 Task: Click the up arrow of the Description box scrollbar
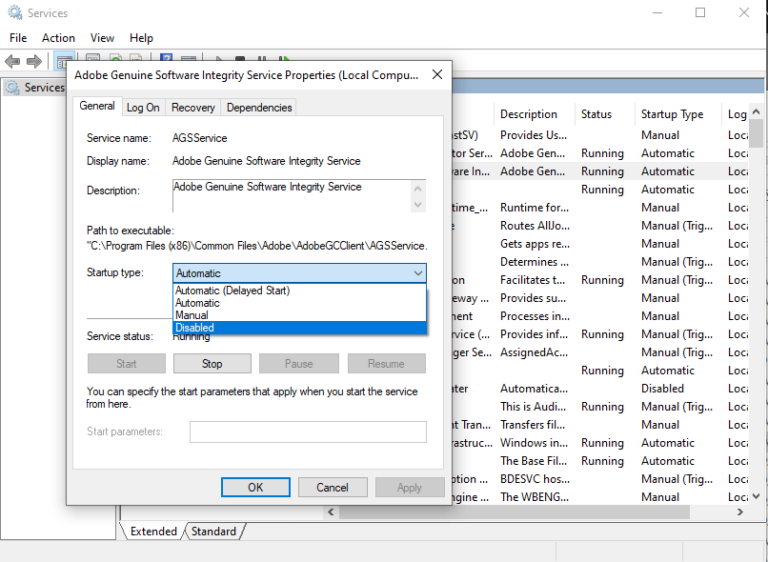tap(418, 188)
